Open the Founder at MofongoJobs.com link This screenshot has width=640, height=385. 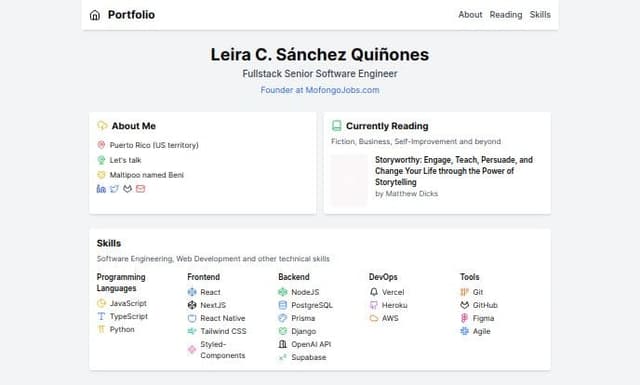tap(320, 90)
